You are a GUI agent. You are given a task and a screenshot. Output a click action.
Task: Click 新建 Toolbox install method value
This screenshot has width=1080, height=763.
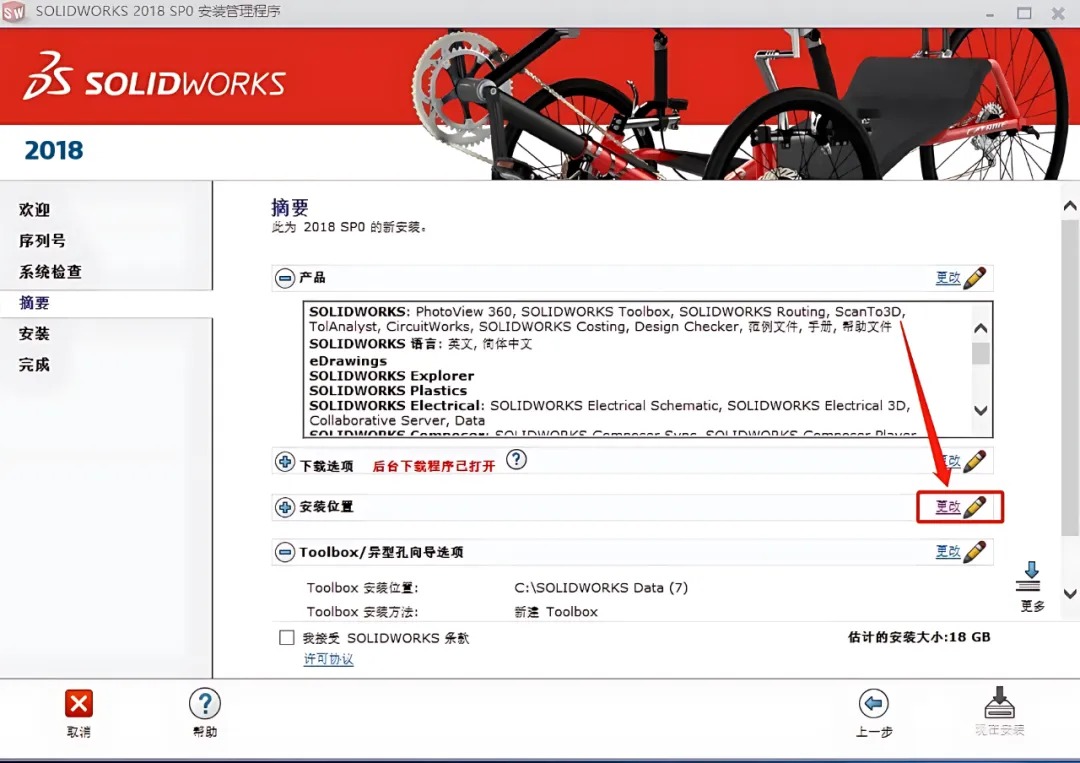pos(556,612)
